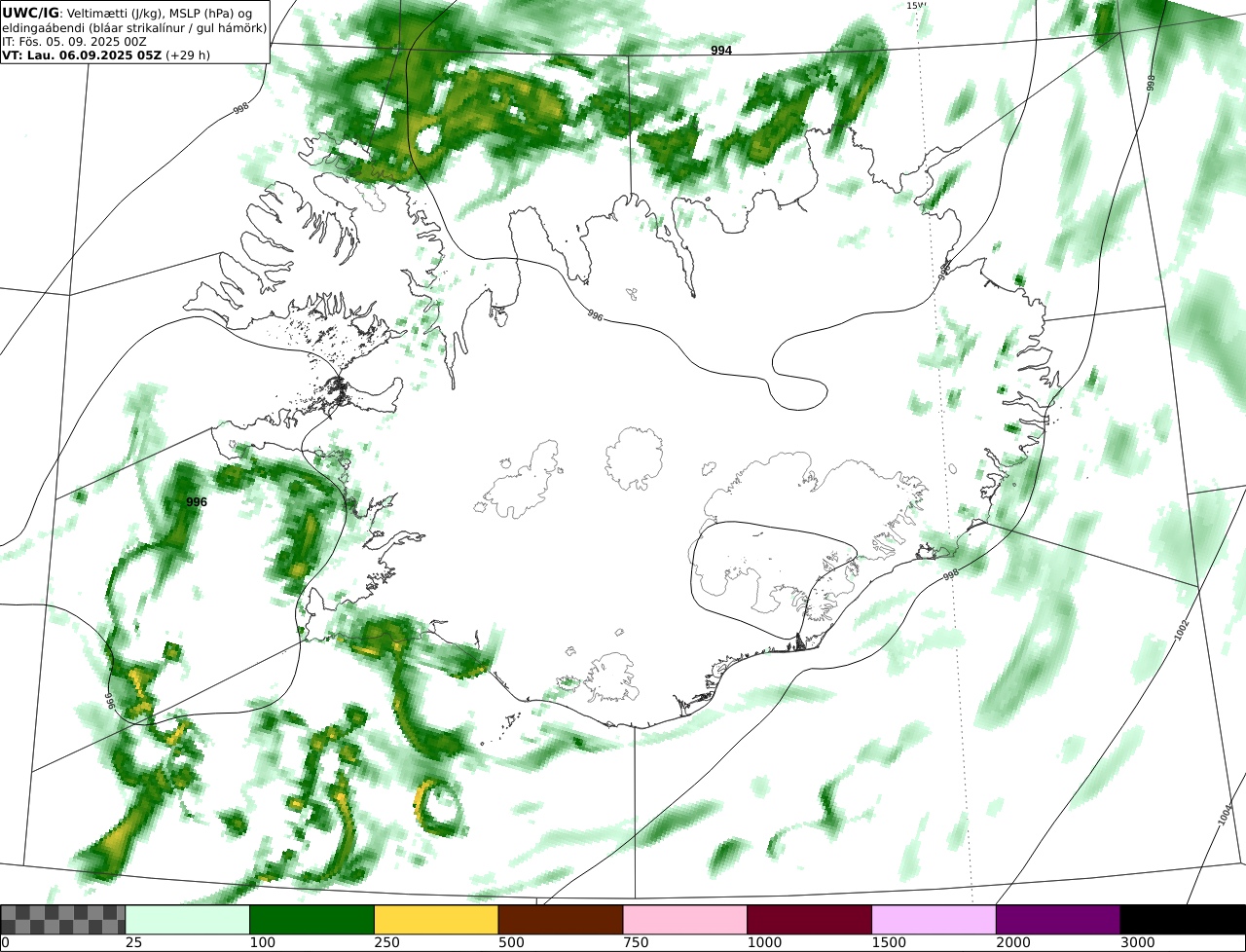Pick the maroon 1000–1500 legend swatch
The image size is (1246, 952).
click(x=810, y=920)
